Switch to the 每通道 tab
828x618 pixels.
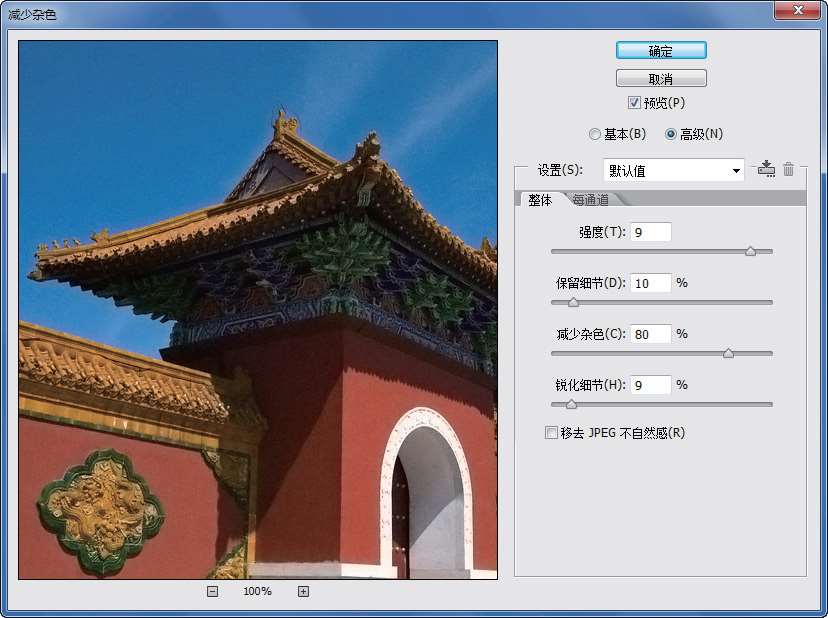[x=591, y=200]
